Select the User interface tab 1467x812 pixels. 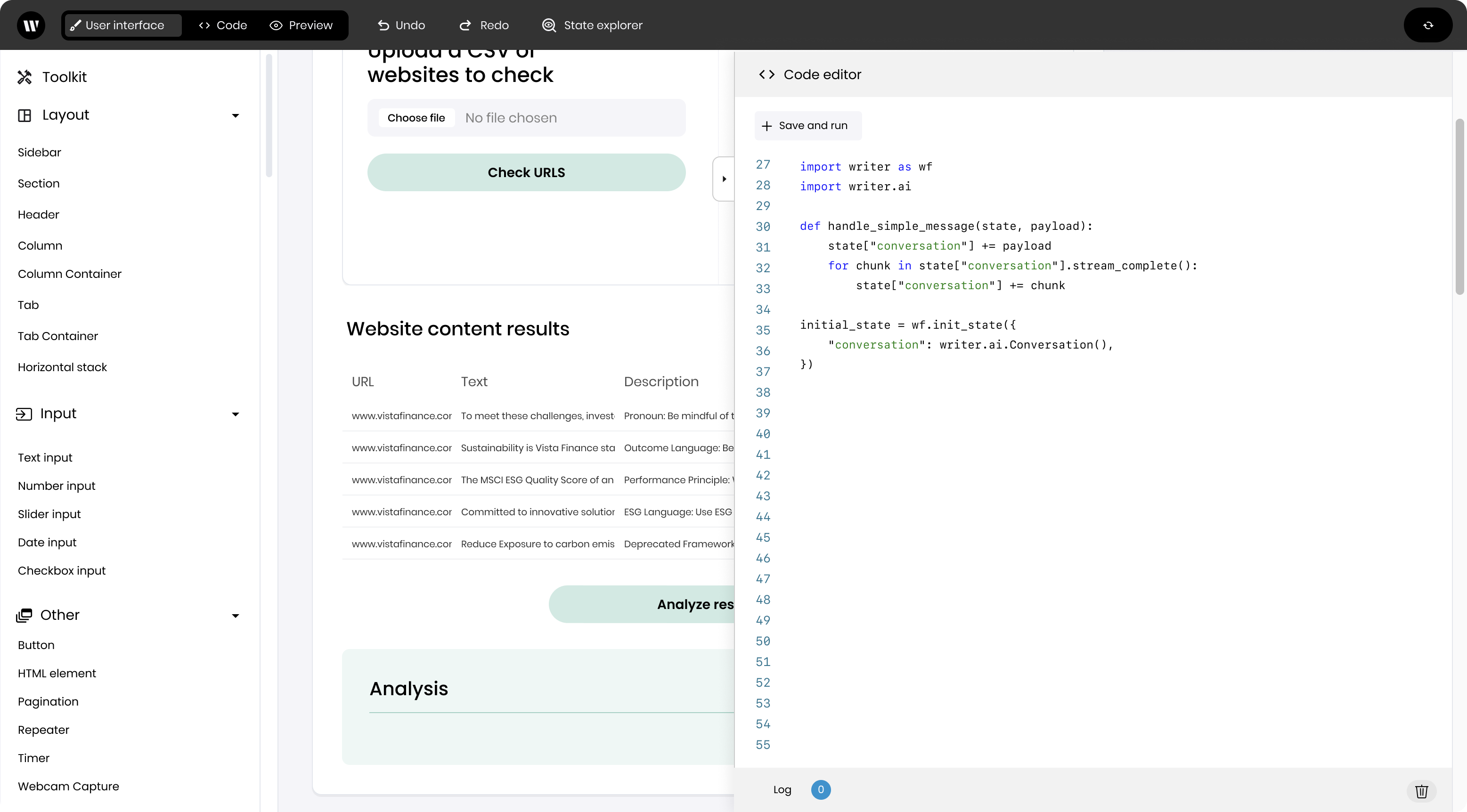coord(123,25)
